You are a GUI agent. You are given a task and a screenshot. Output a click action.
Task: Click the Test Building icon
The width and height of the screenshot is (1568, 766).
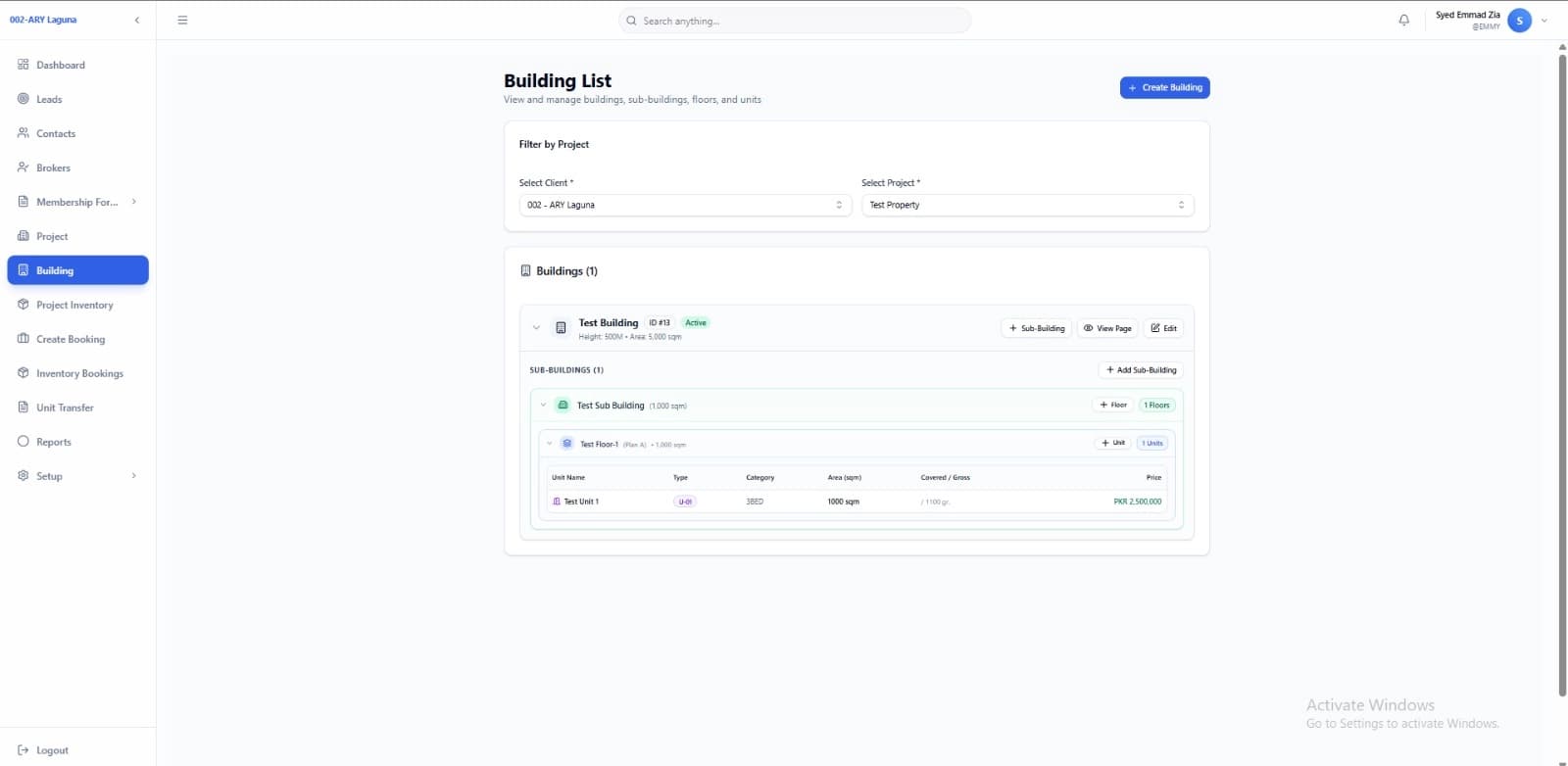pyautogui.click(x=561, y=328)
